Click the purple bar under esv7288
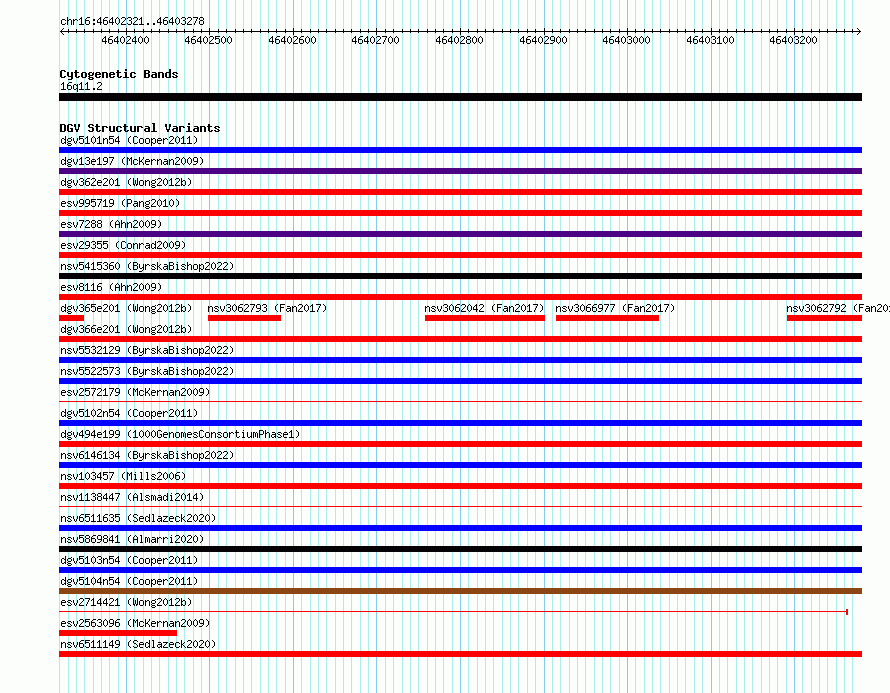This screenshot has width=890, height=693. point(460,234)
